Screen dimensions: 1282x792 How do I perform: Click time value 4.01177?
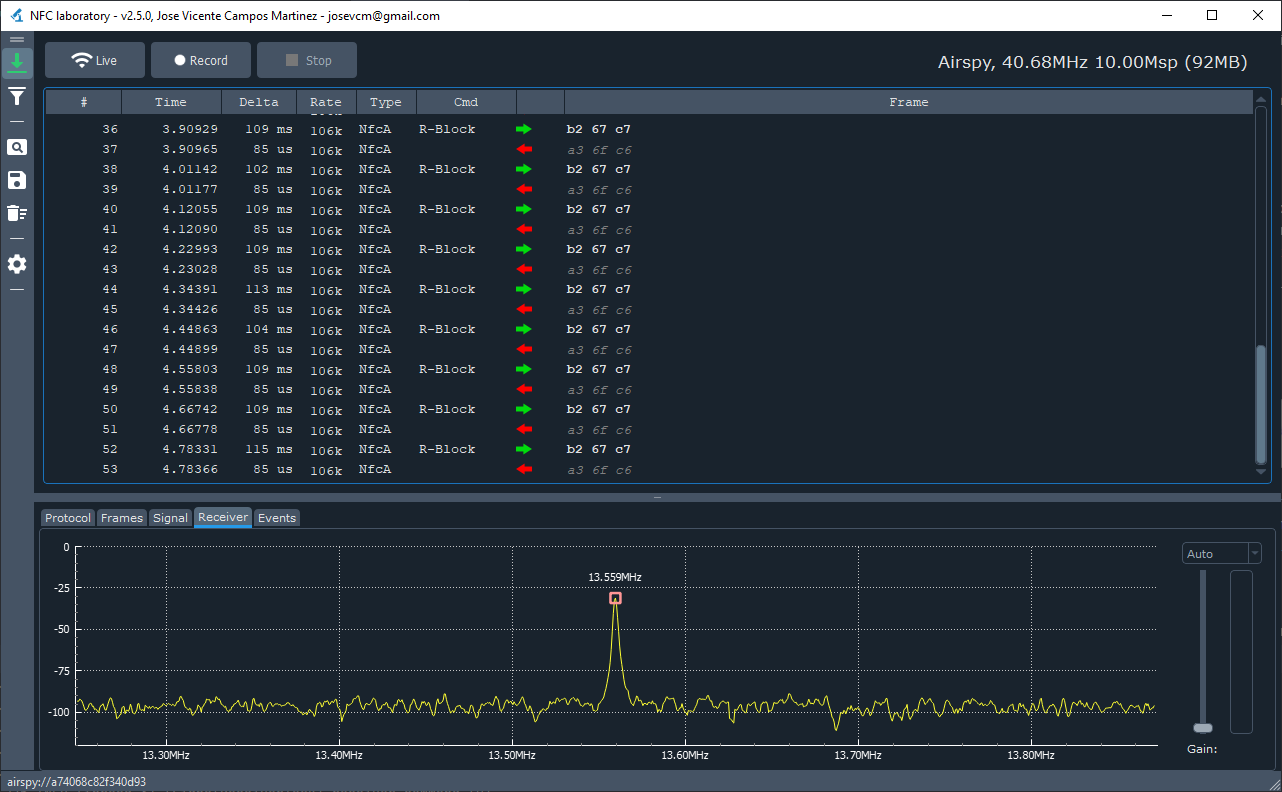[x=189, y=189]
